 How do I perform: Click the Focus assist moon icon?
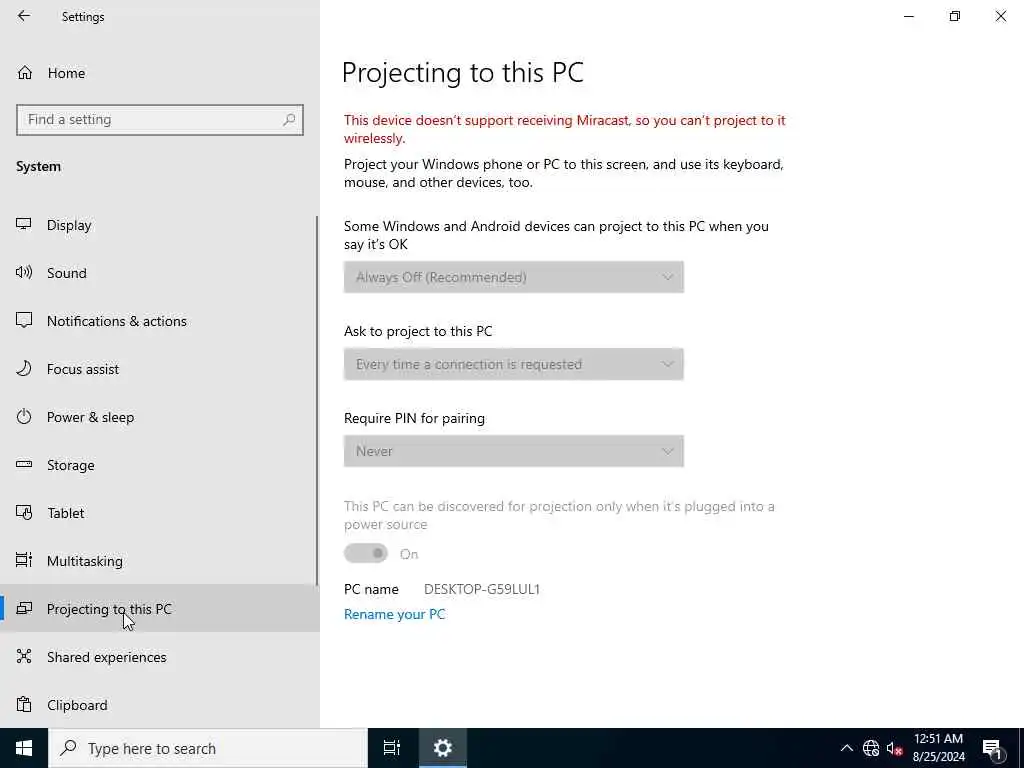tap(24, 369)
